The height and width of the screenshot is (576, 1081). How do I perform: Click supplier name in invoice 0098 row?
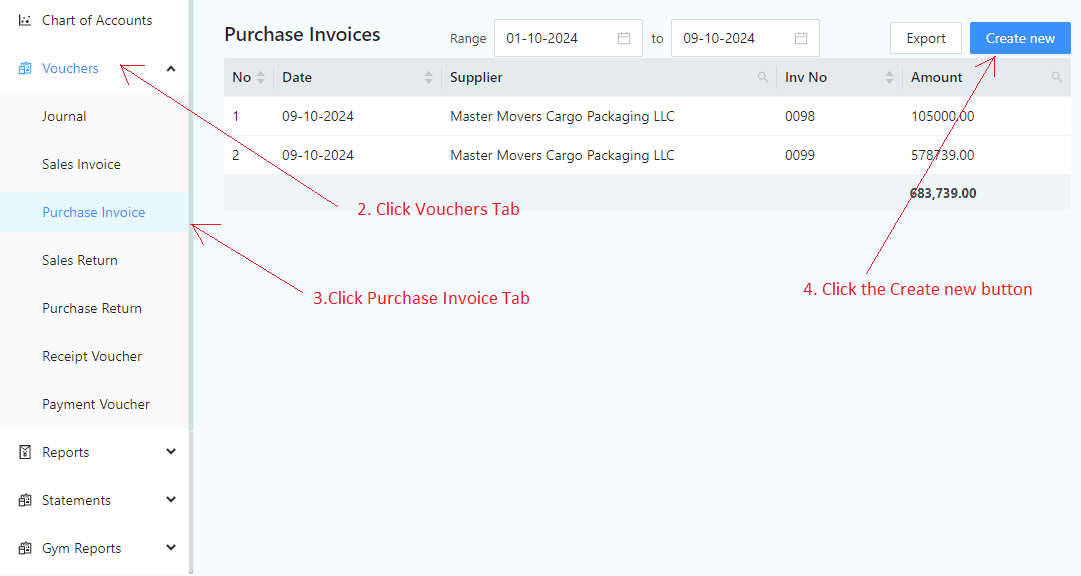click(x=562, y=116)
